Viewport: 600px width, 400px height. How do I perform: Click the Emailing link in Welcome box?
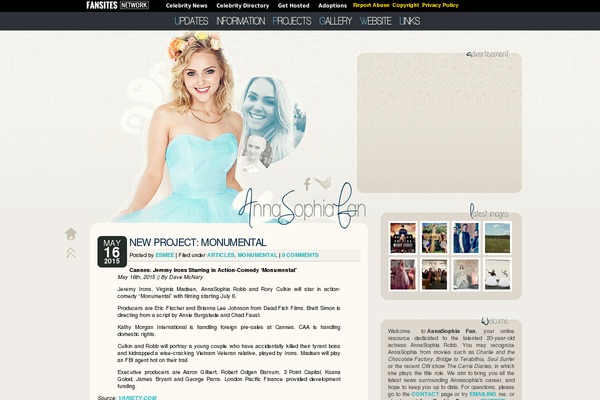pyautogui.click(x=483, y=394)
